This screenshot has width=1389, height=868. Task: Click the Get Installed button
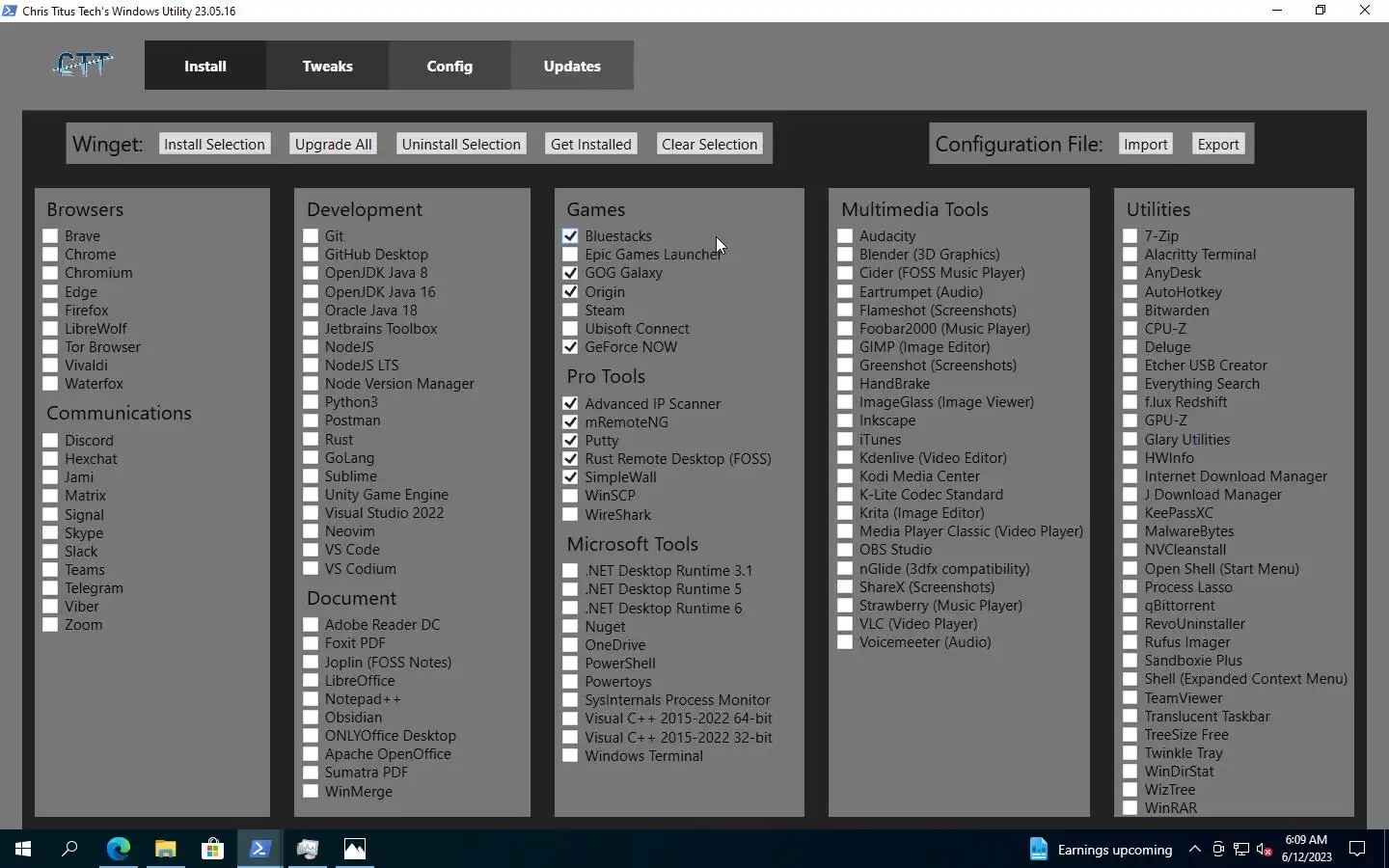(591, 144)
